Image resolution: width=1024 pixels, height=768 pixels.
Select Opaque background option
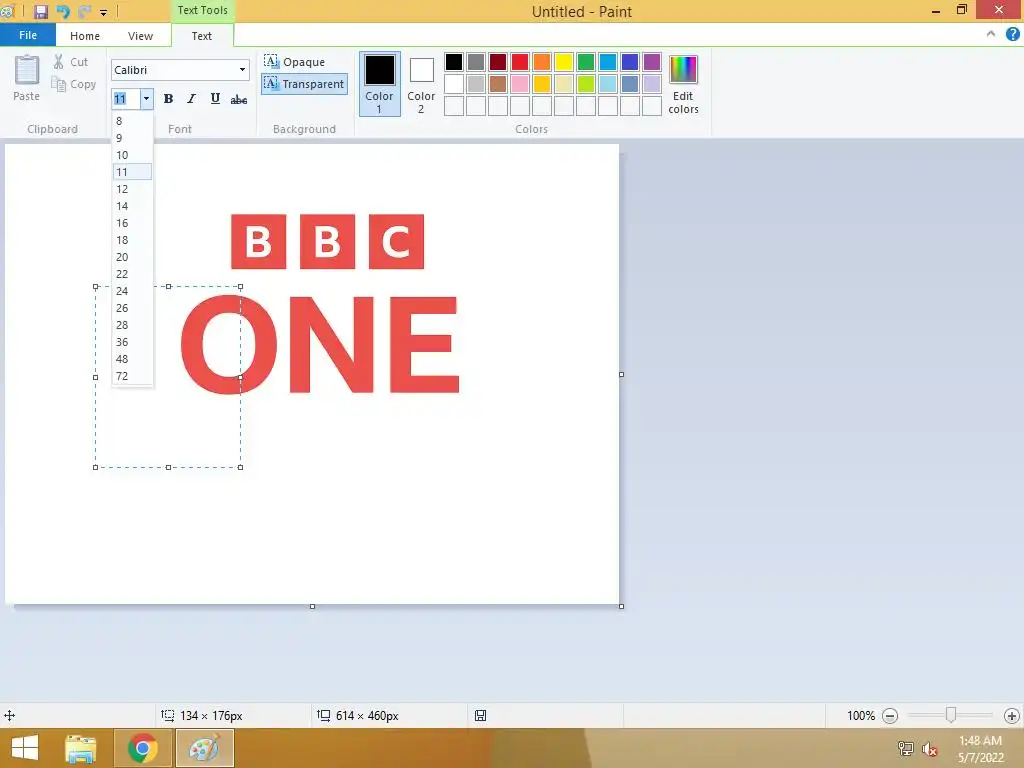tap(295, 62)
